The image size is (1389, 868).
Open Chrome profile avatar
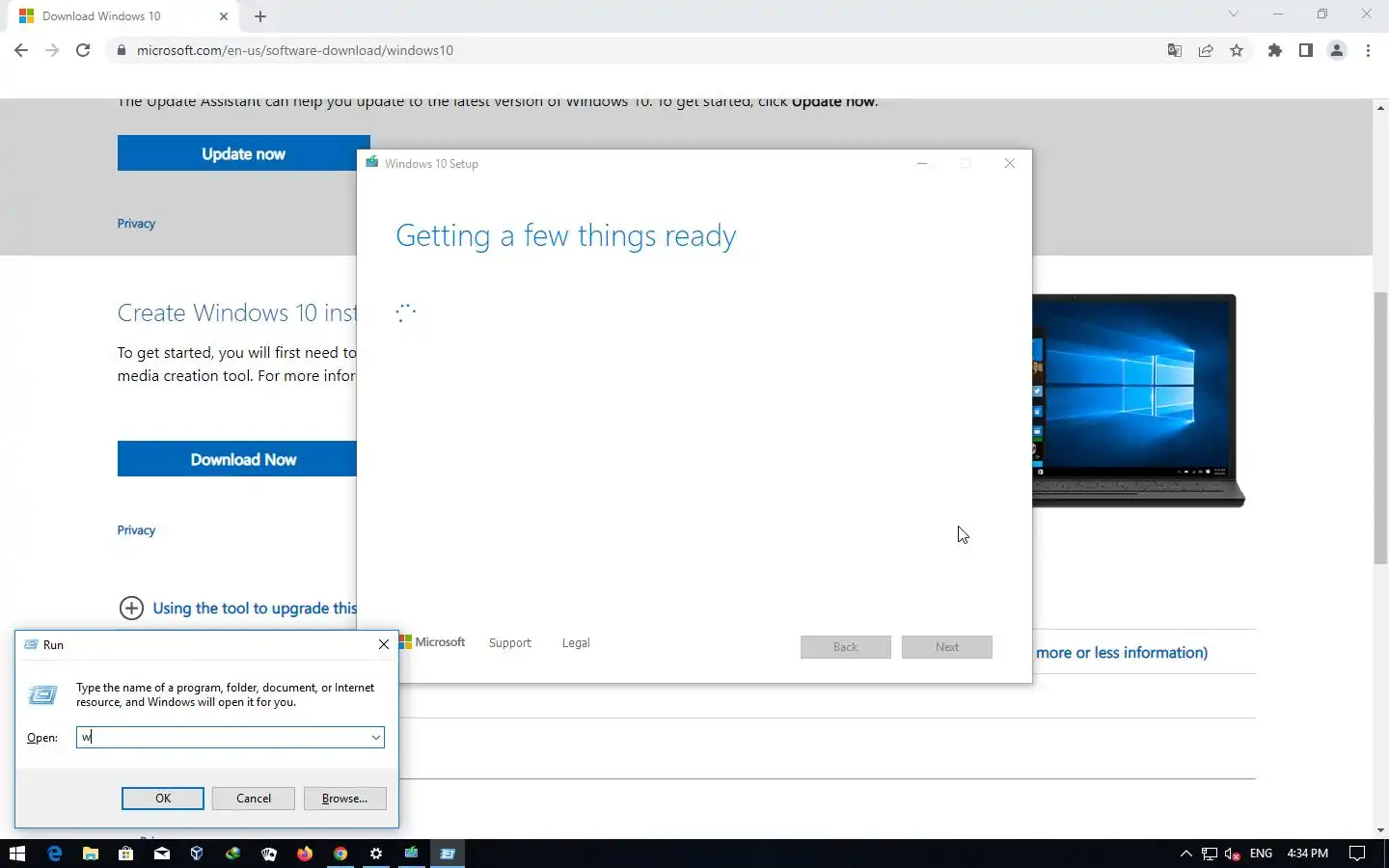tap(1337, 50)
